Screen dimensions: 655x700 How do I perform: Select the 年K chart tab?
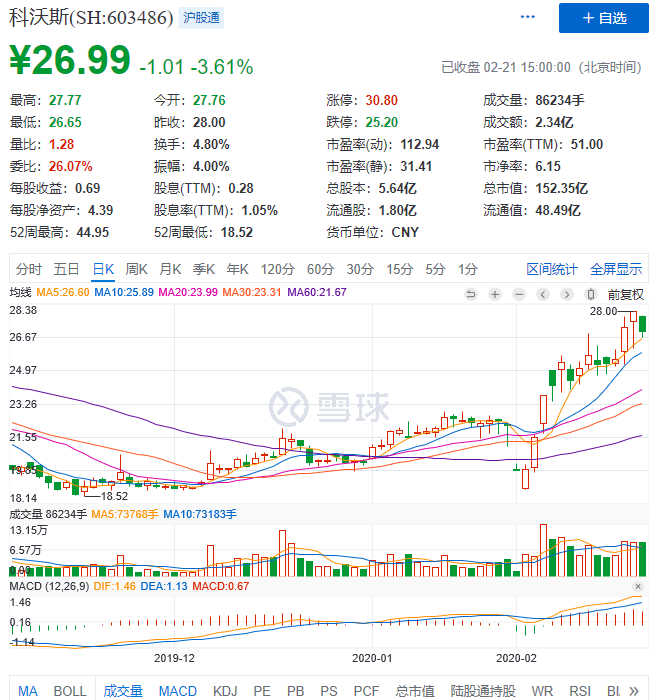click(x=238, y=269)
